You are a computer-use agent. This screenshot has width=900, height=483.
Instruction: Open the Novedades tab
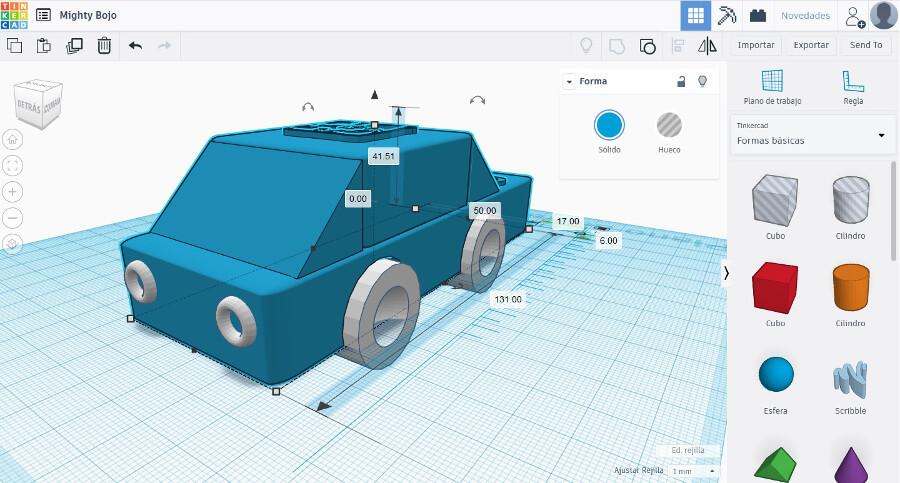(805, 16)
